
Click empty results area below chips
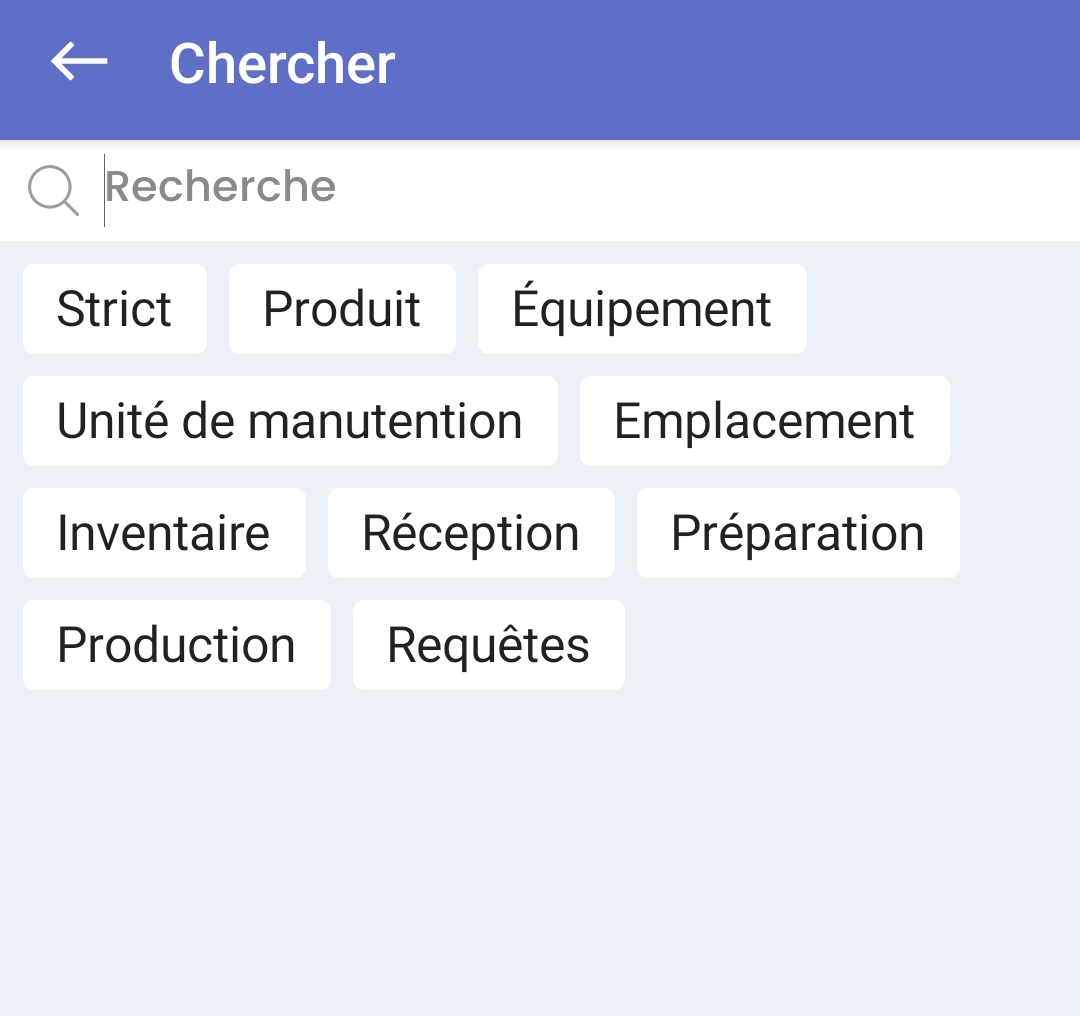pos(540,850)
